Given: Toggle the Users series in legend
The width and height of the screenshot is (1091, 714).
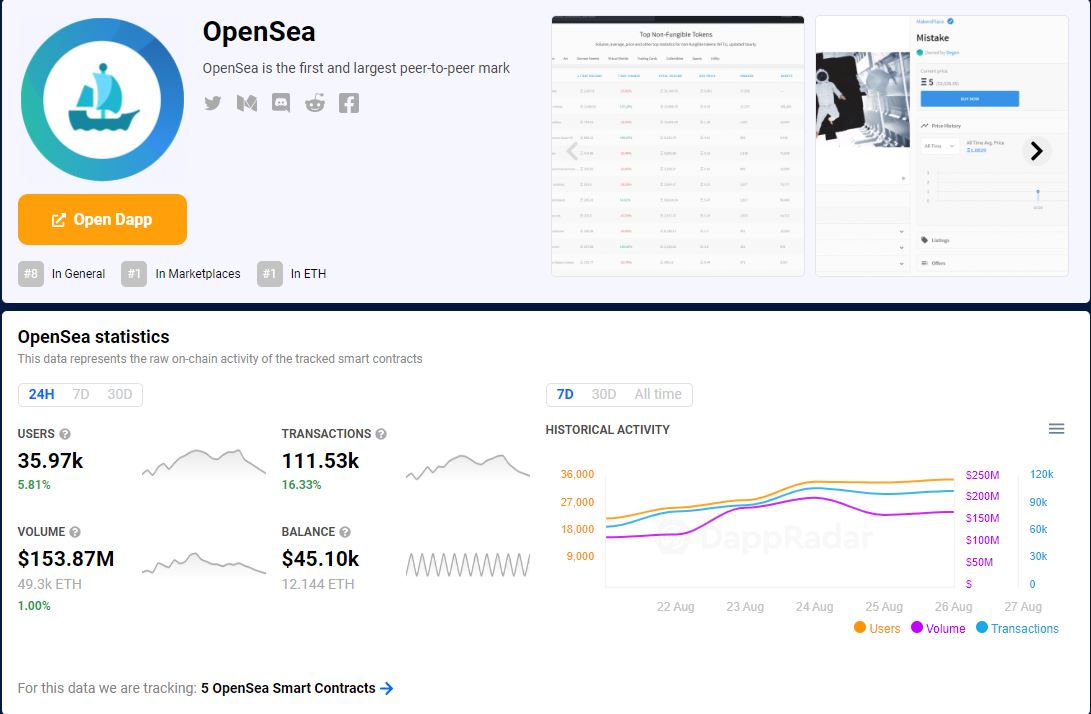Looking at the screenshot, I should (x=877, y=628).
